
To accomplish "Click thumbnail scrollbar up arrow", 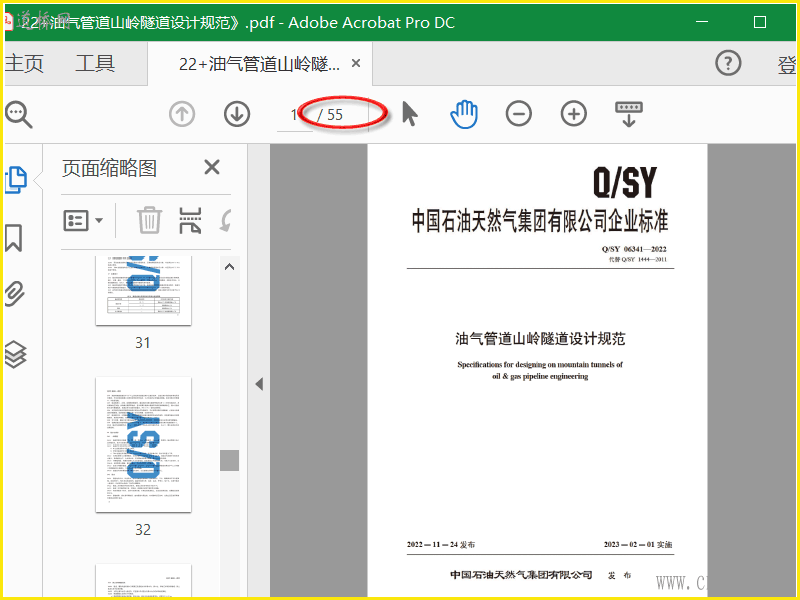I will [230, 266].
